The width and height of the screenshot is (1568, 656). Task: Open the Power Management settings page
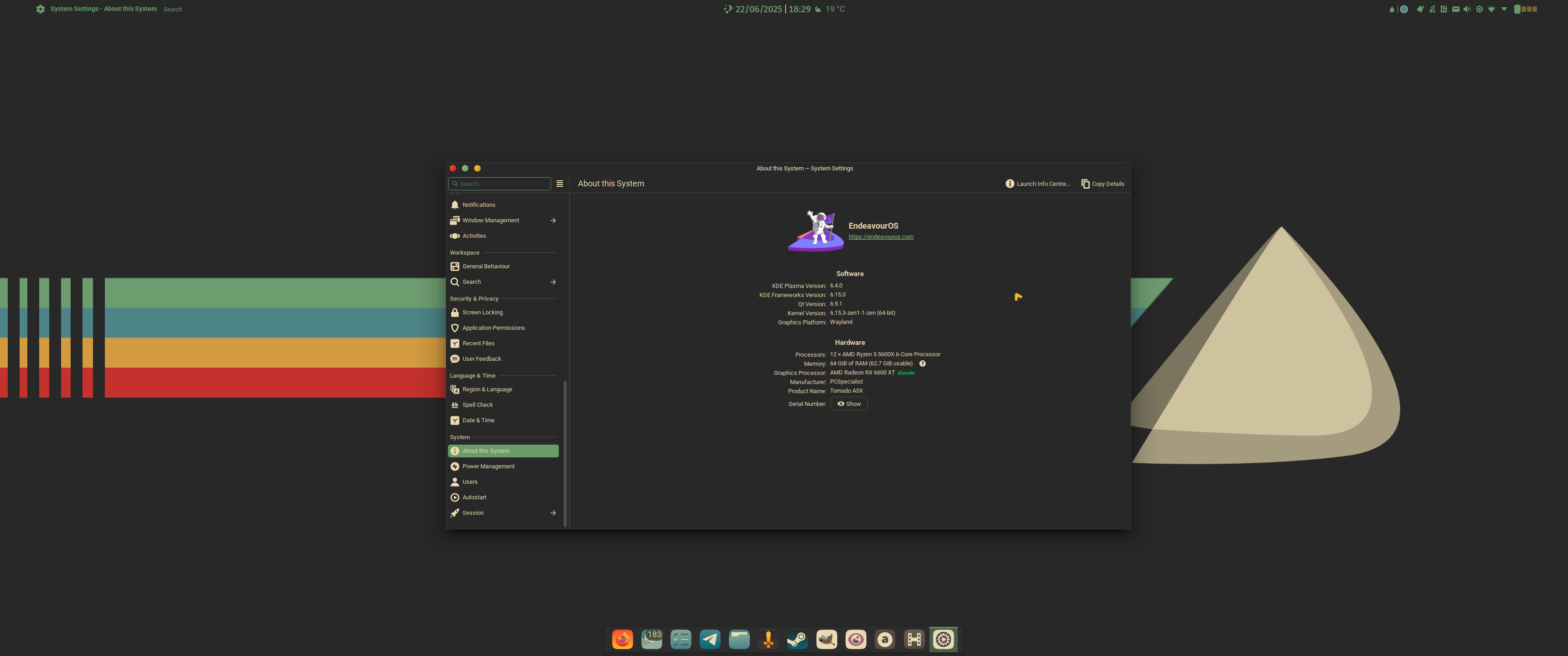[488, 467]
